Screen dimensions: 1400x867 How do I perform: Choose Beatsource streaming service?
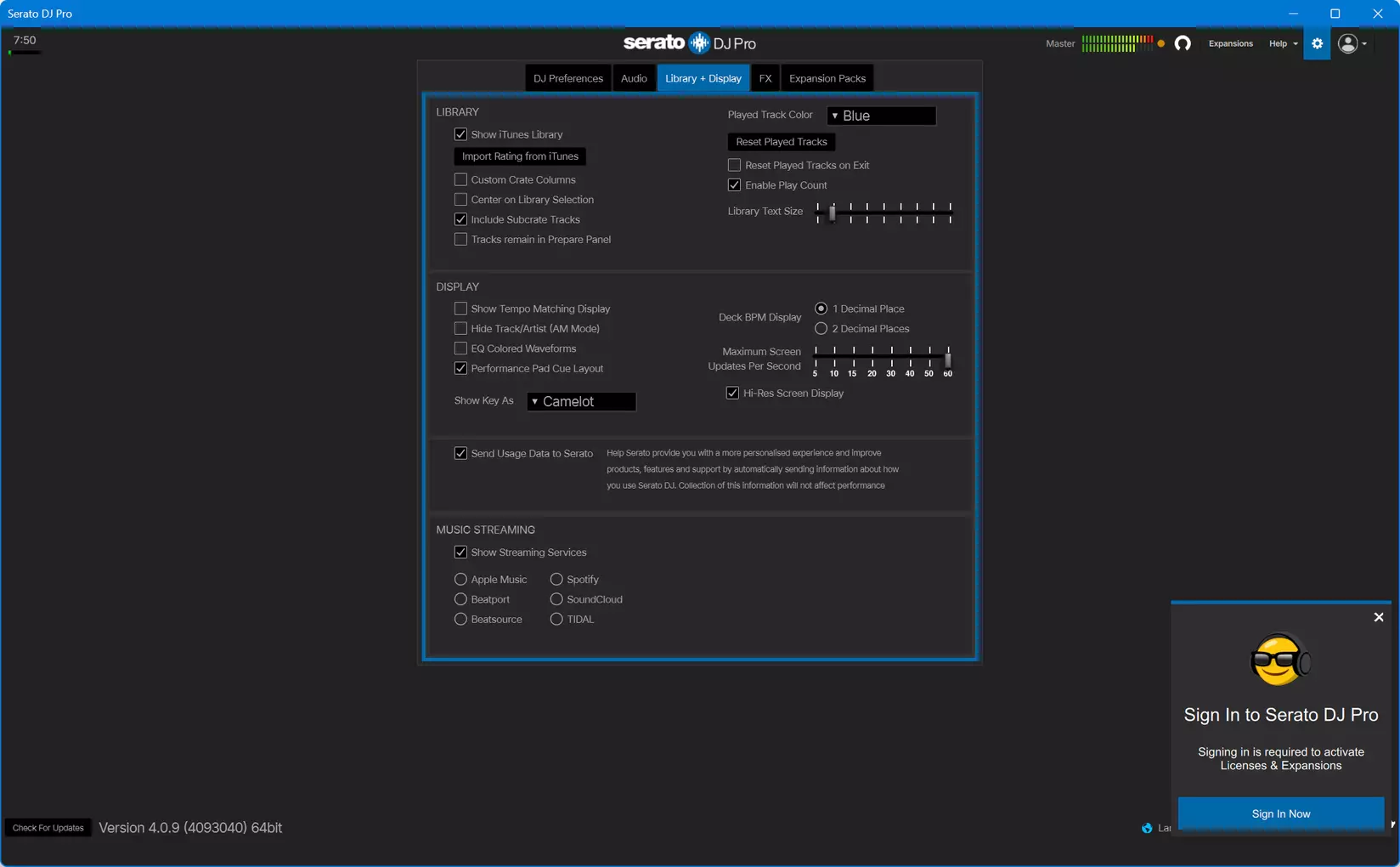(x=460, y=620)
